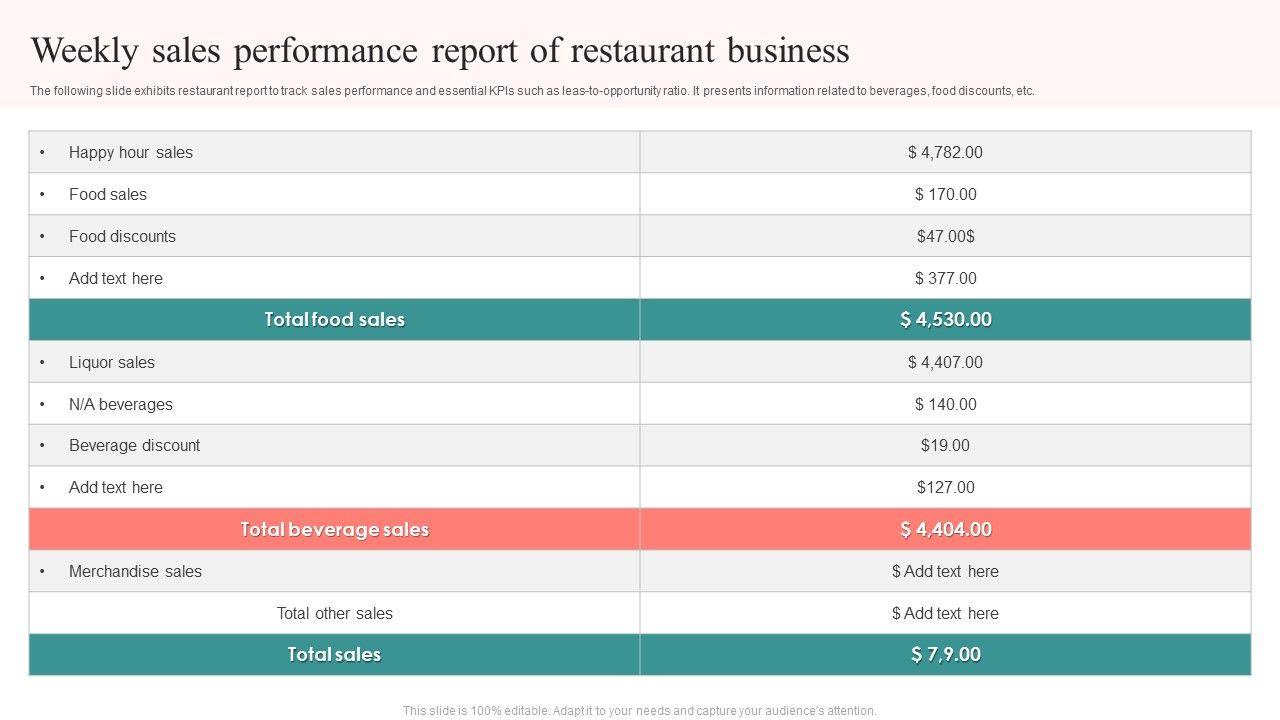Click the $ 4,782.00 amount cell

[x=945, y=153]
